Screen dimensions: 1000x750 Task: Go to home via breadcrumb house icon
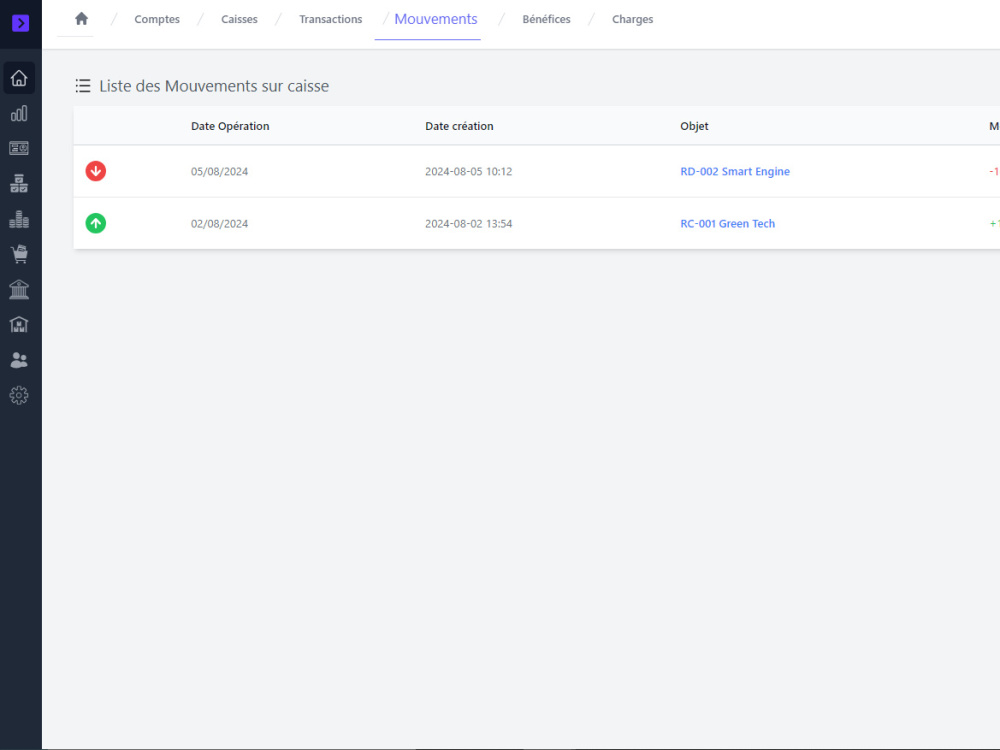[81, 19]
